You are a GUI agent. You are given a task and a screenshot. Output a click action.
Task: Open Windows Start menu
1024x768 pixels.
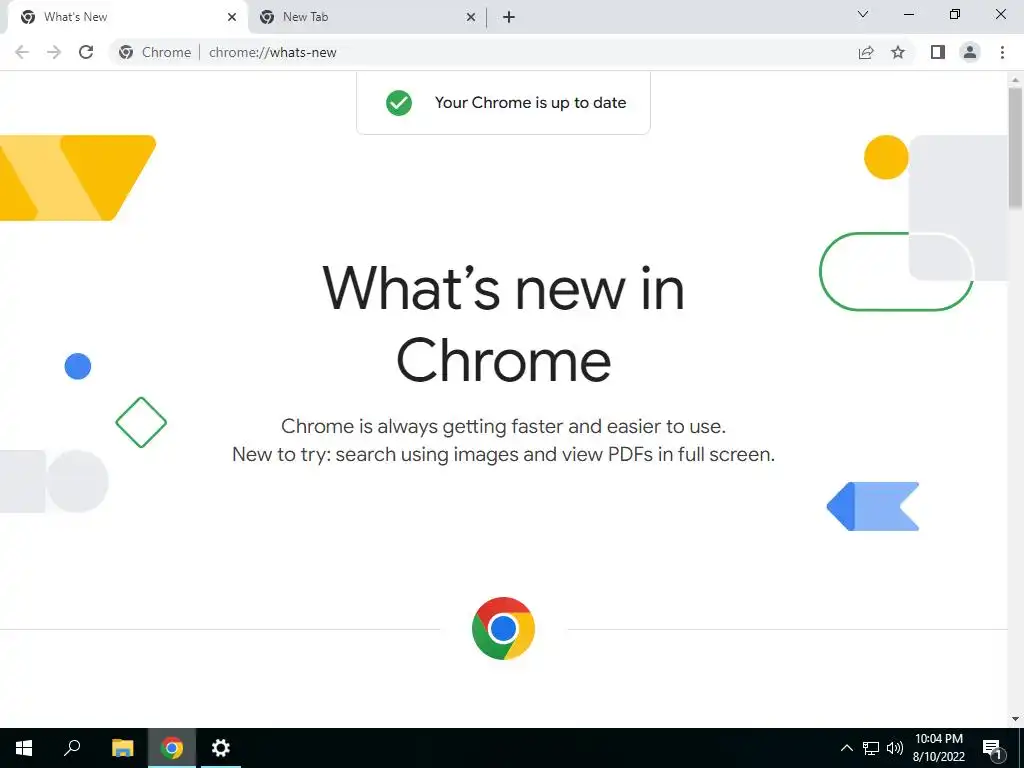[x=24, y=748]
